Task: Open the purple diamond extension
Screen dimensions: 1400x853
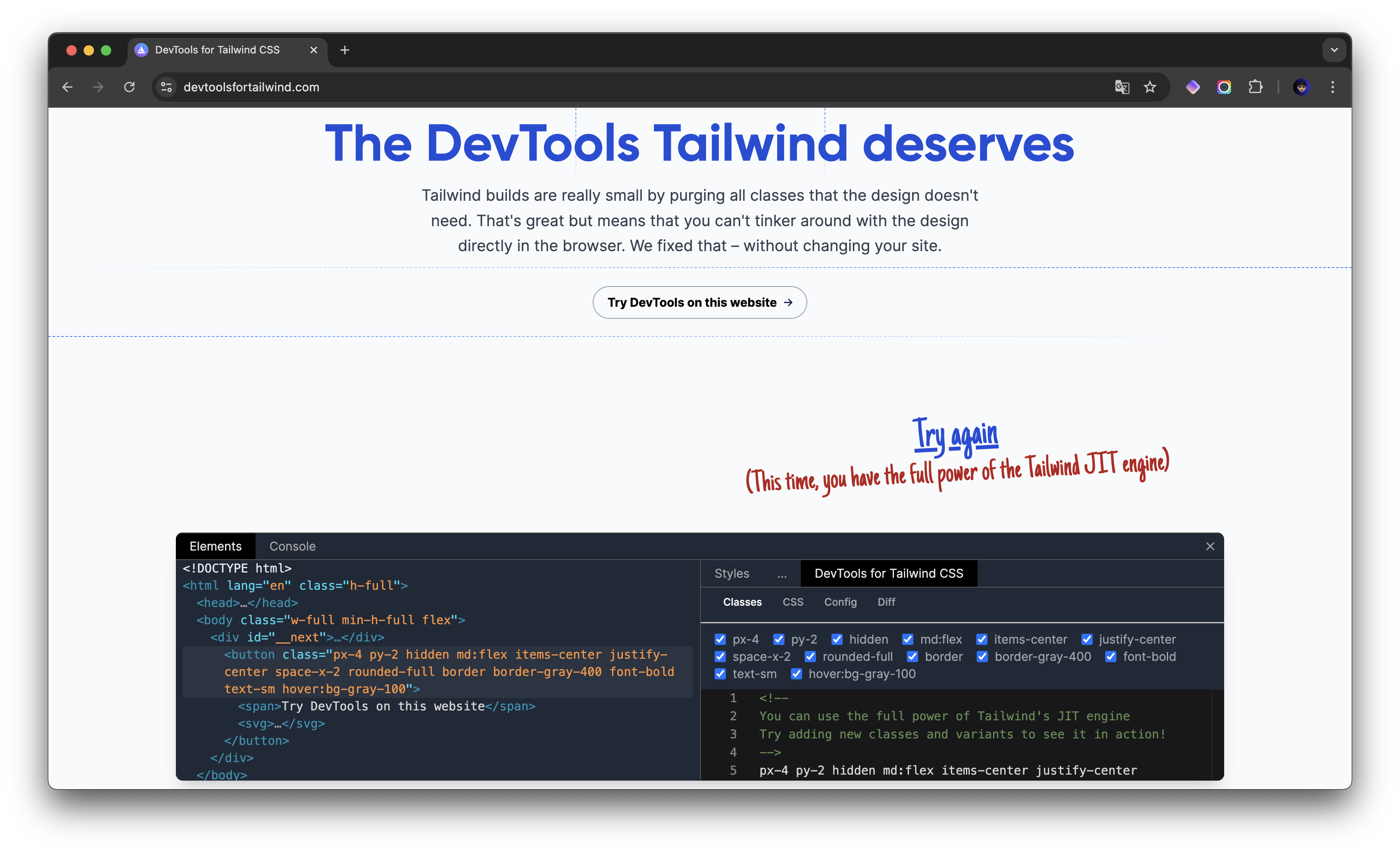Action: click(x=1193, y=87)
